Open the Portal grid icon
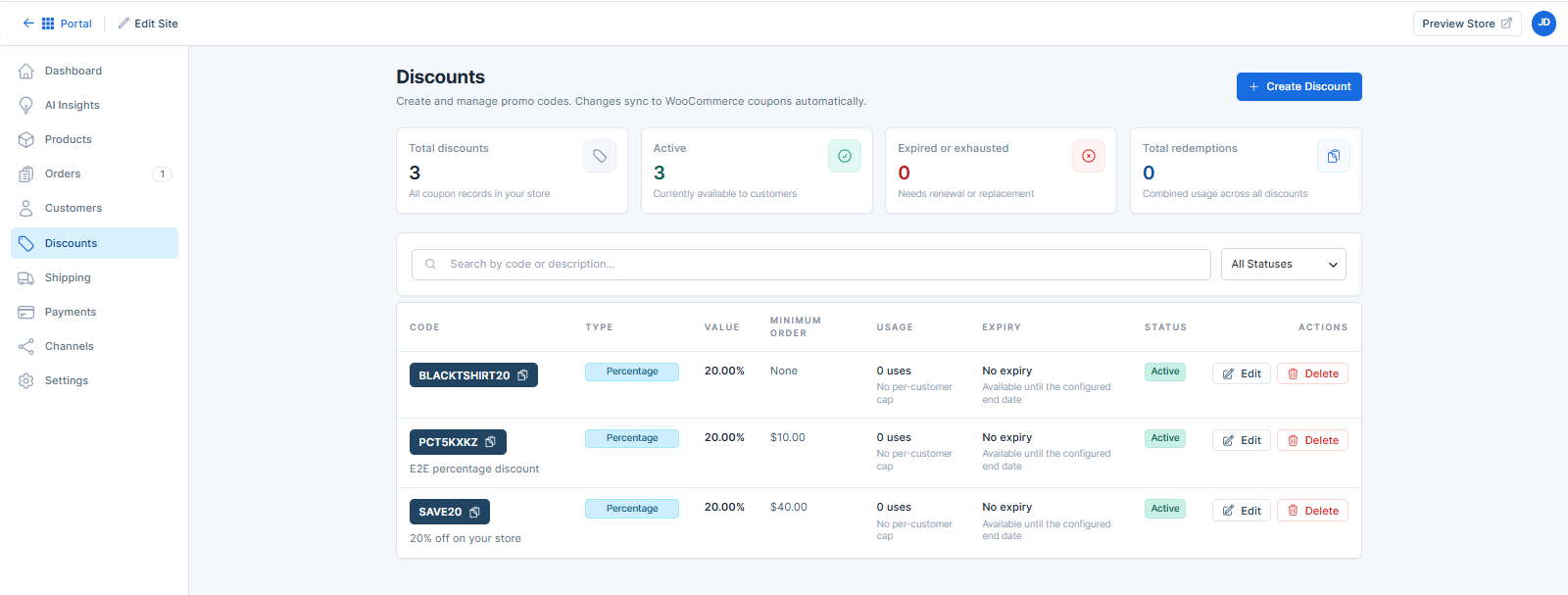 pyautogui.click(x=48, y=24)
